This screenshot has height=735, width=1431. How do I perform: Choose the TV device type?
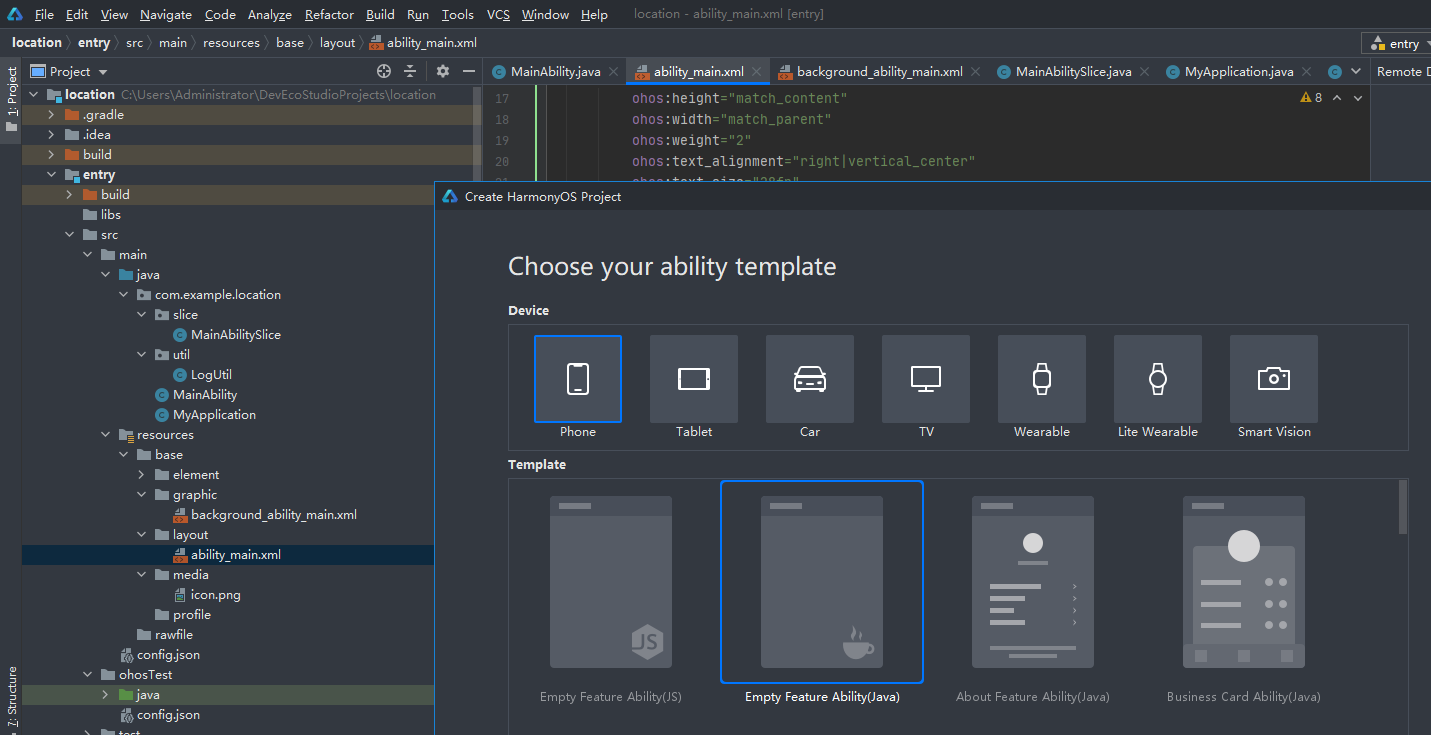[926, 379]
